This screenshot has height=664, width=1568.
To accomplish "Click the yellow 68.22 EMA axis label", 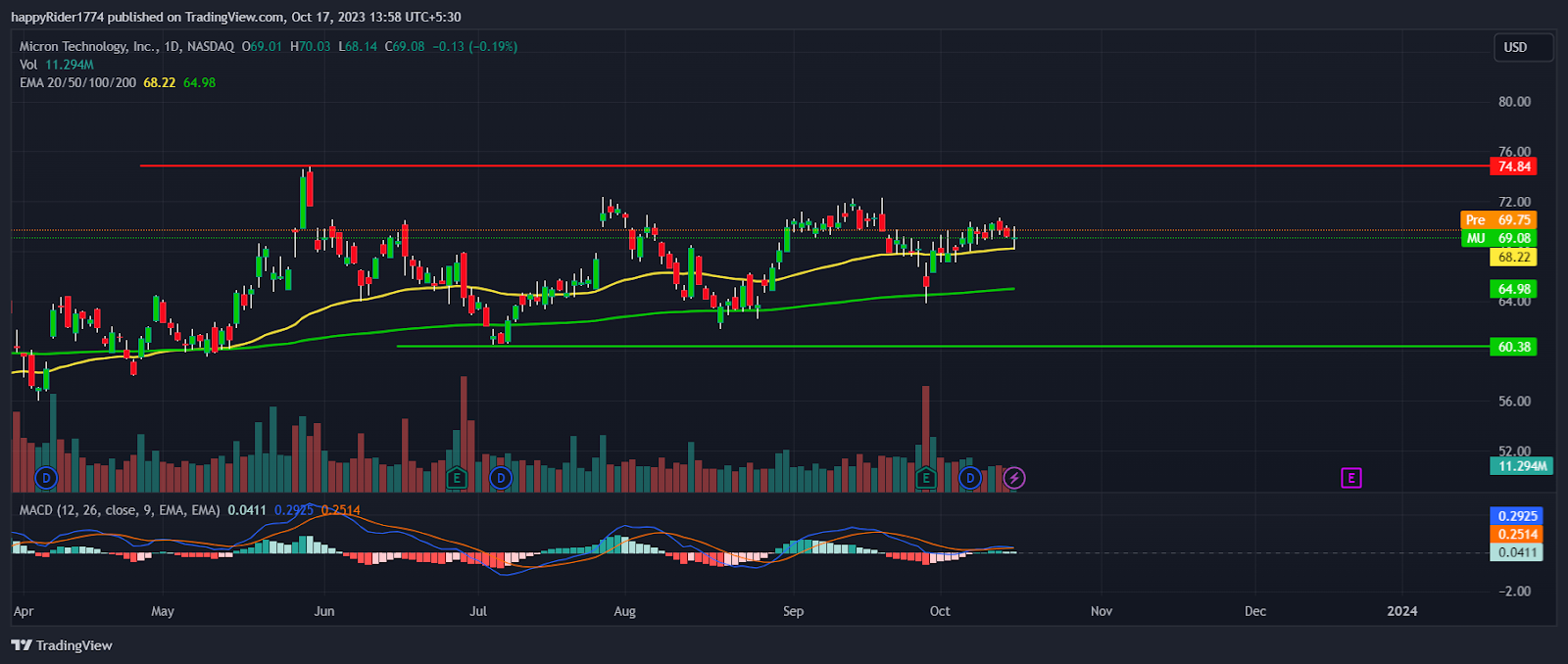I will 1514,258.
